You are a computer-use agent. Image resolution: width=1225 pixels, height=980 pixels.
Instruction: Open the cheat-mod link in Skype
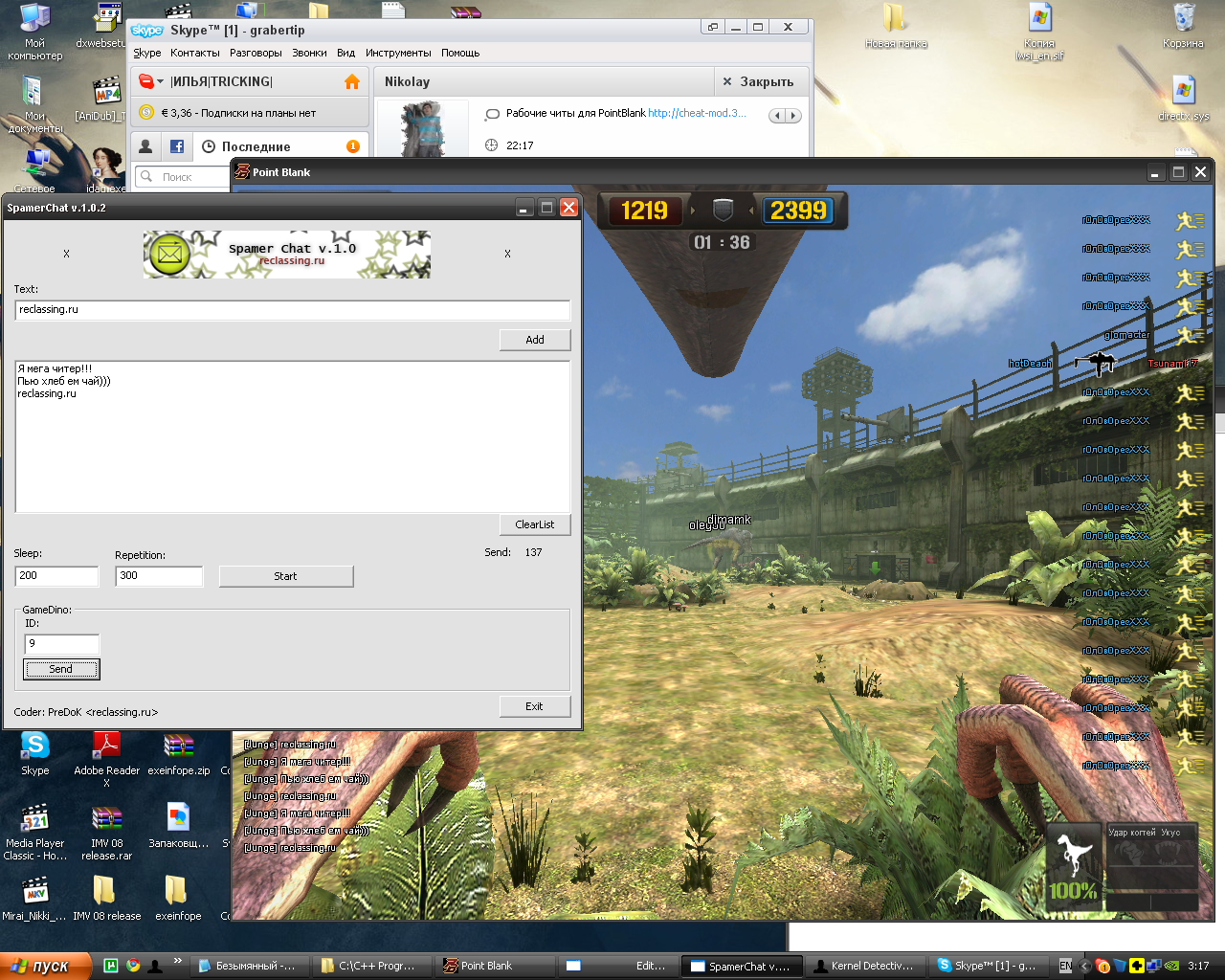coord(697,113)
